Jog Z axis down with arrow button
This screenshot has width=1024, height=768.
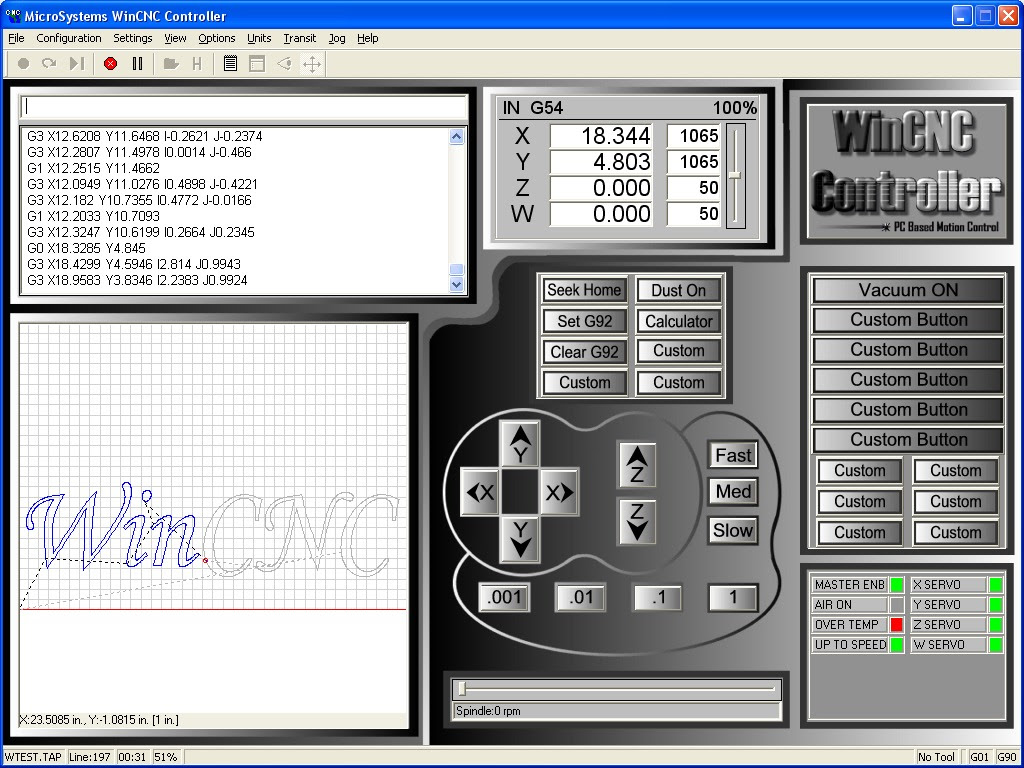(637, 521)
